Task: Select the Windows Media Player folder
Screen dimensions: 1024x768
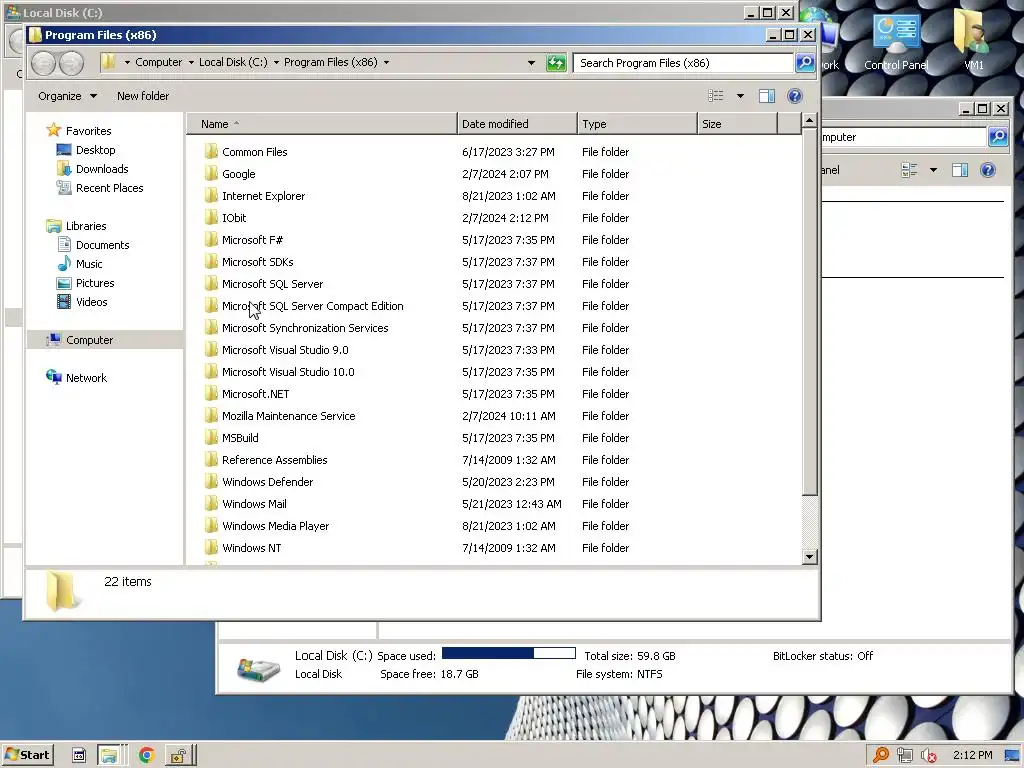Action: (x=275, y=526)
